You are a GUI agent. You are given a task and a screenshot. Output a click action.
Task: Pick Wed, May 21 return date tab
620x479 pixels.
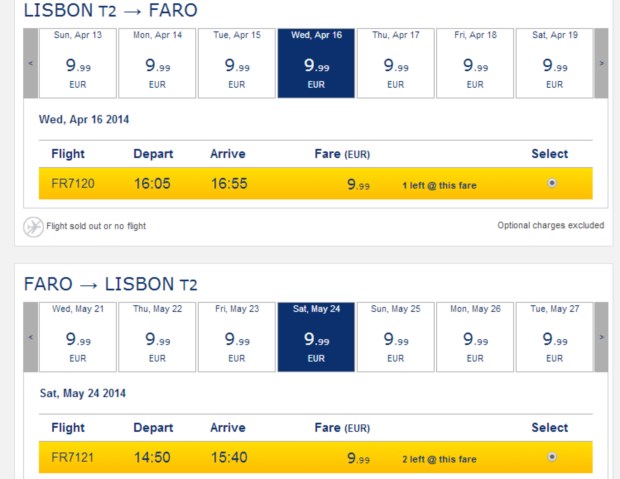coord(77,337)
